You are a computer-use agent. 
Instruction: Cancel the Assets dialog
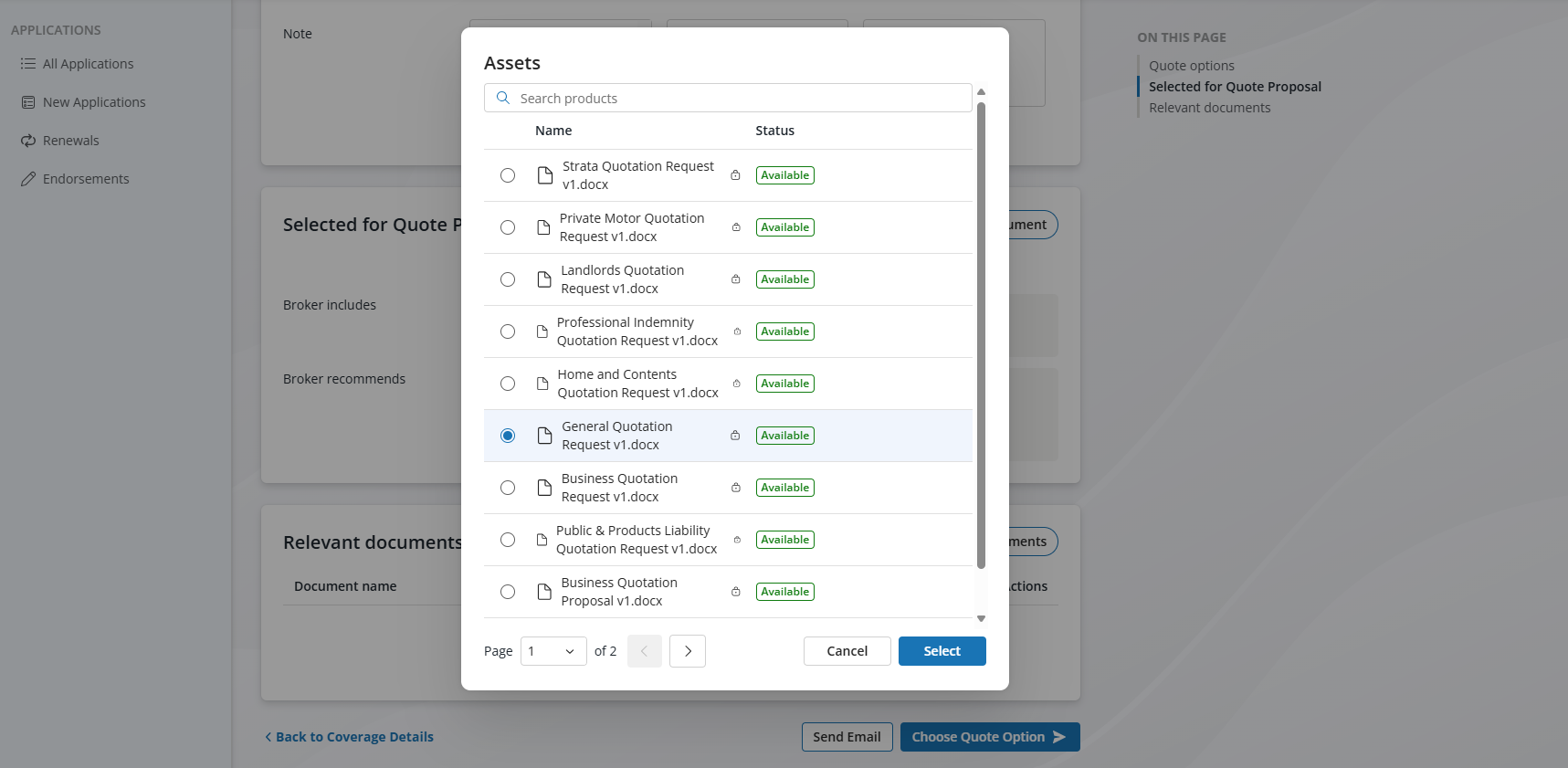tap(847, 651)
